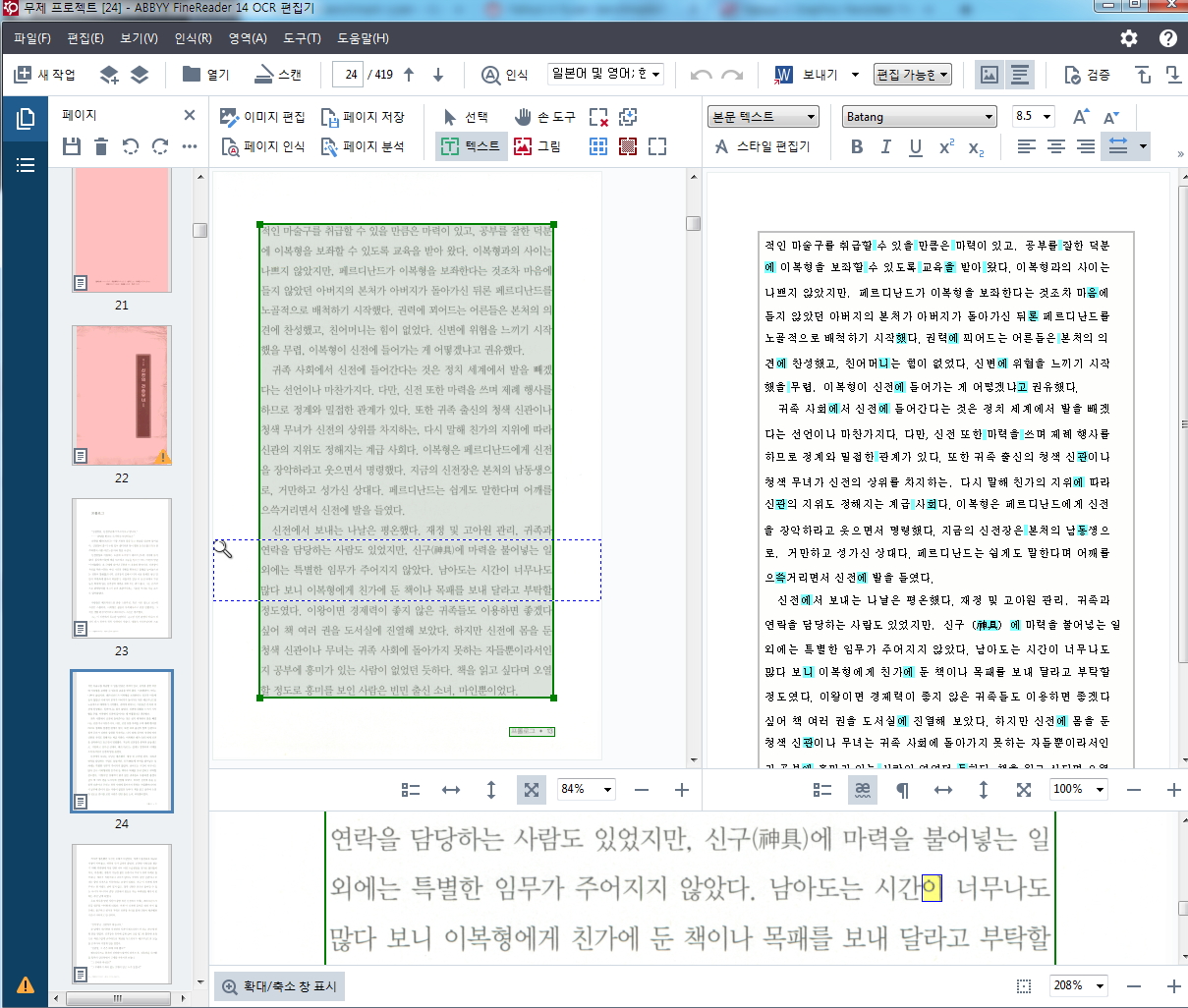Save selected pages in 페이지 panel
Image resolution: width=1188 pixels, height=1008 pixels.
tap(71, 146)
